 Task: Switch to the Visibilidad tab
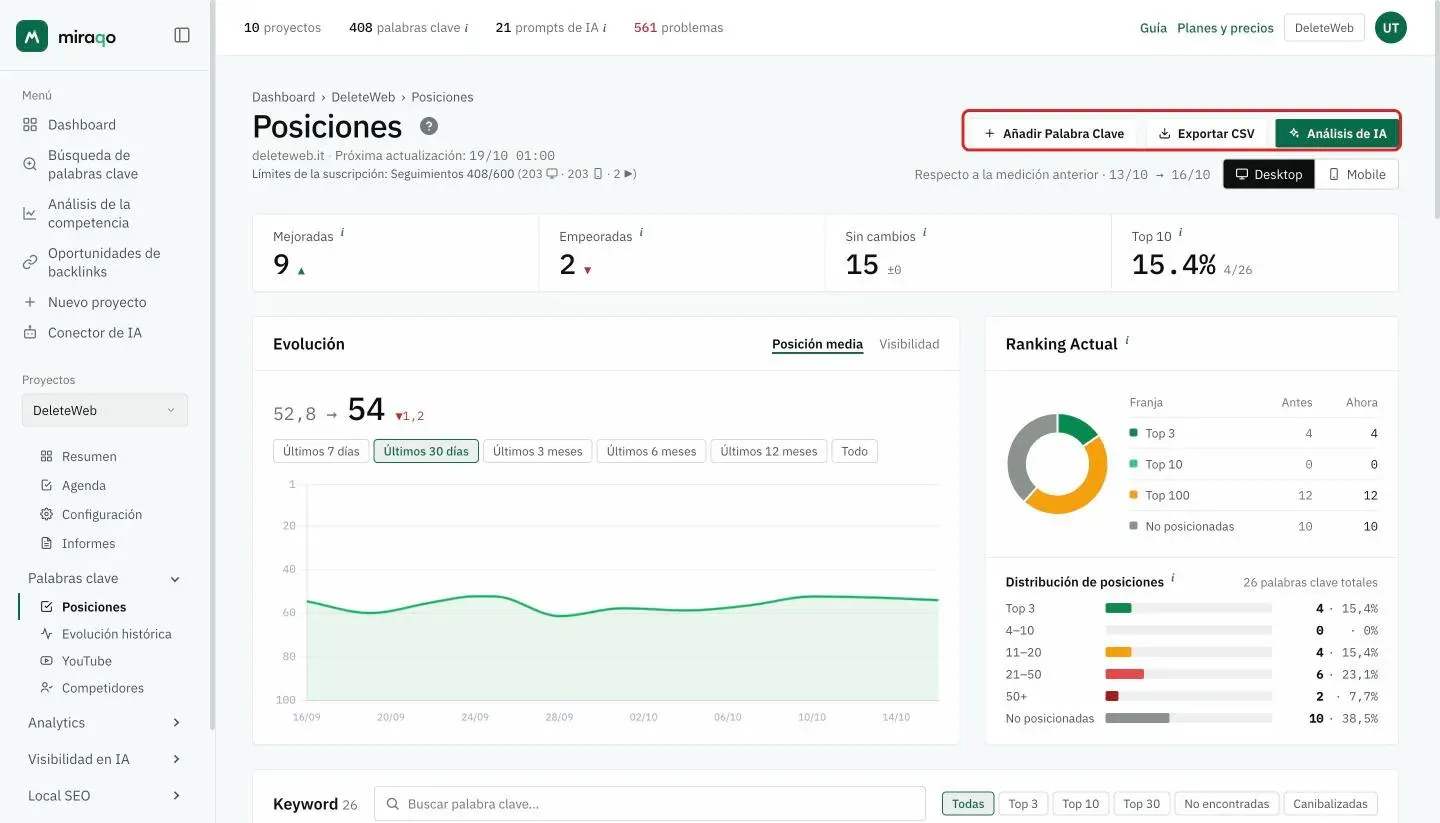[x=909, y=344]
